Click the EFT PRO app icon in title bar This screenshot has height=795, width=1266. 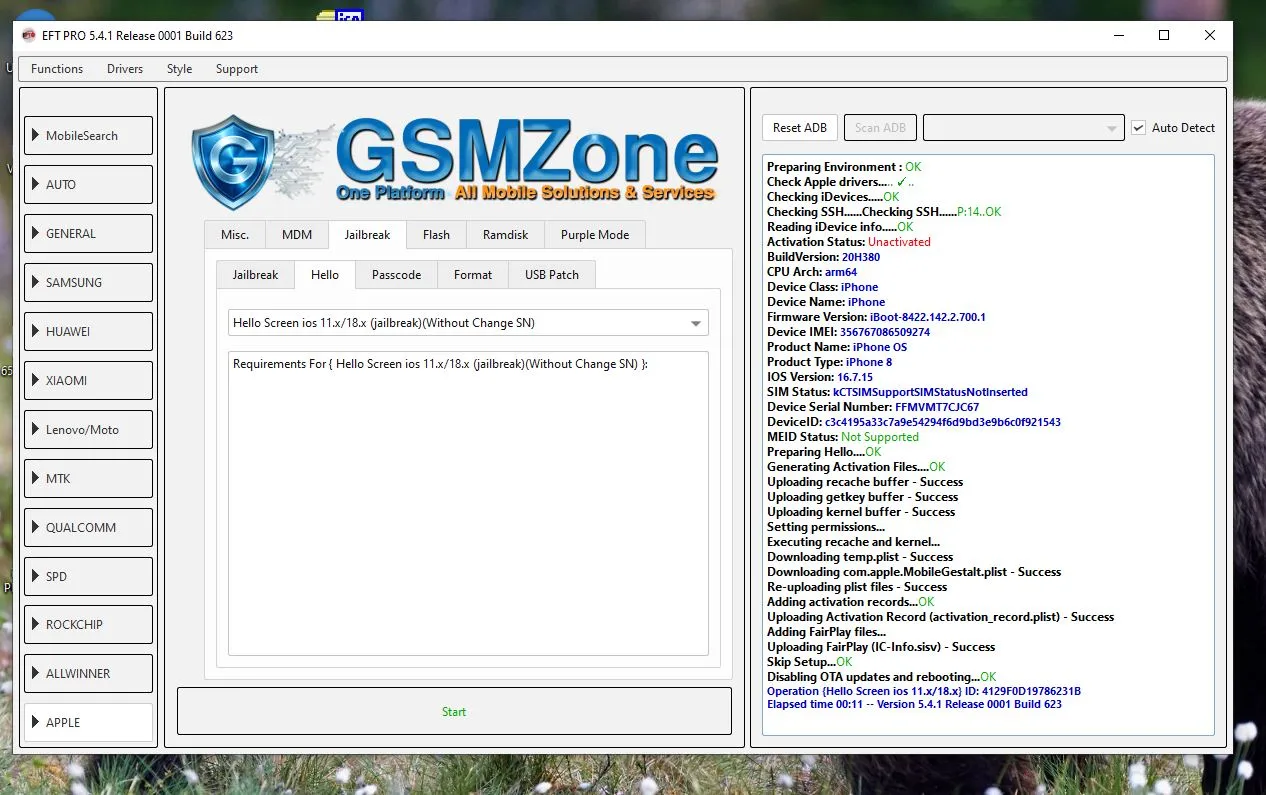tap(29, 35)
